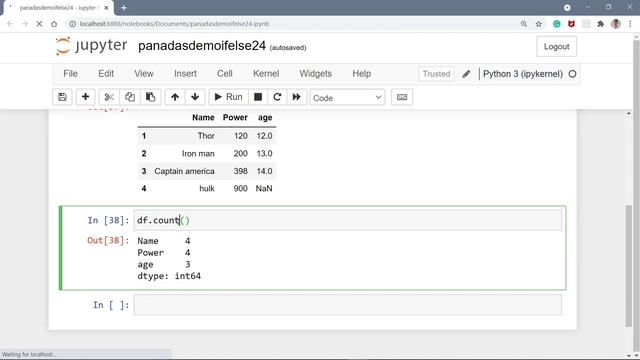Open the command palette keyboard icon

(402, 97)
